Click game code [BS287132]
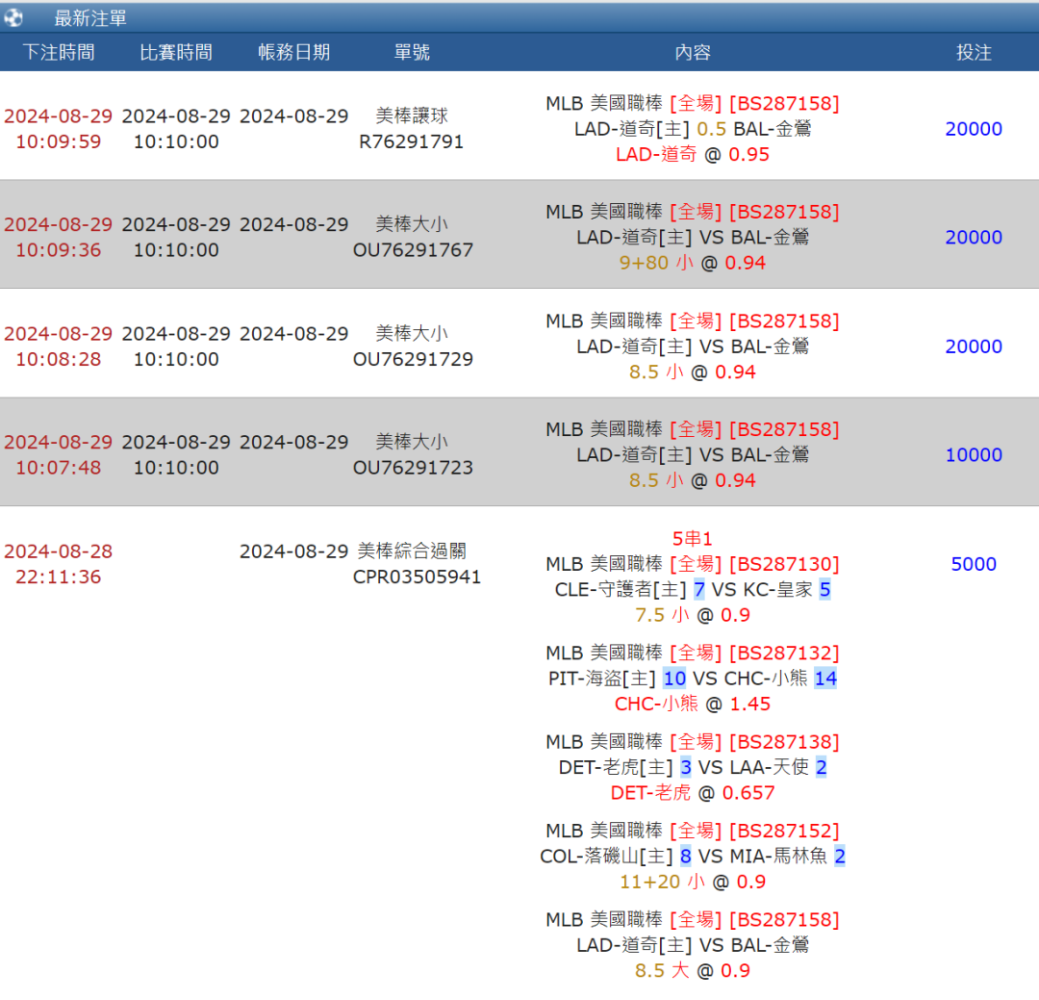The height and width of the screenshot is (1000, 1039). [785, 653]
